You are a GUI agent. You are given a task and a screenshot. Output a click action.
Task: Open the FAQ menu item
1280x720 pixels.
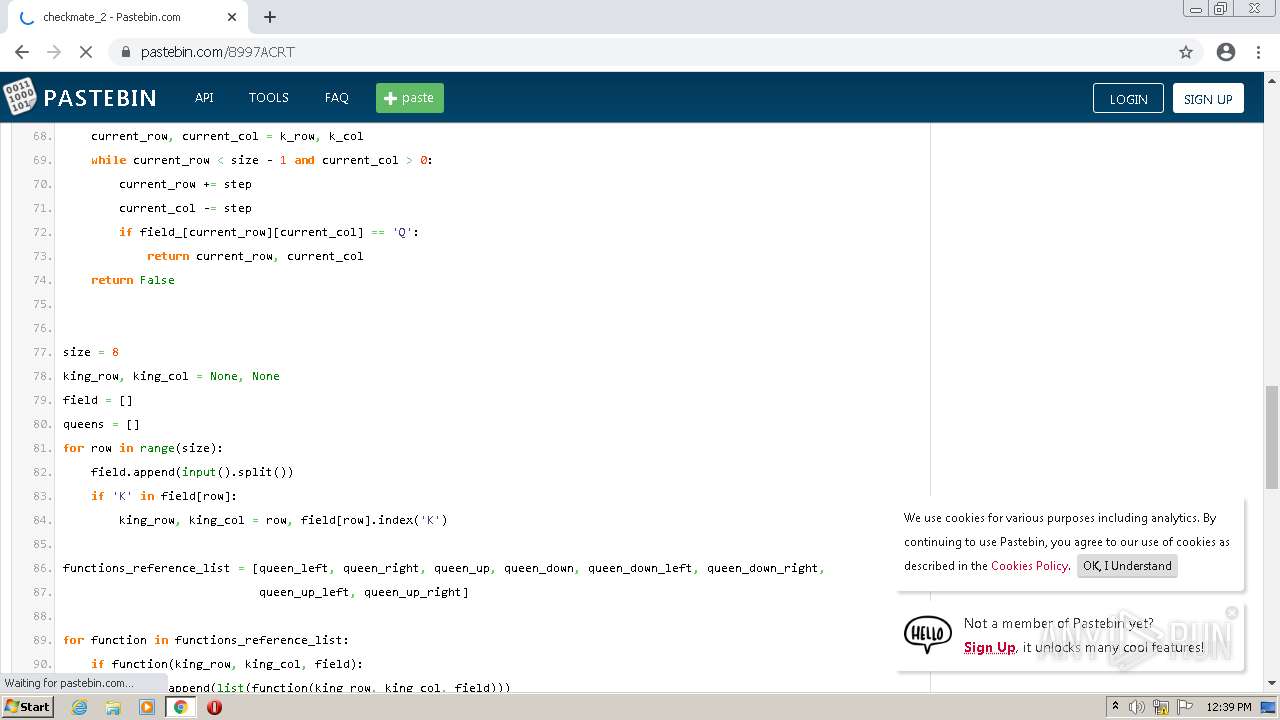tap(337, 98)
